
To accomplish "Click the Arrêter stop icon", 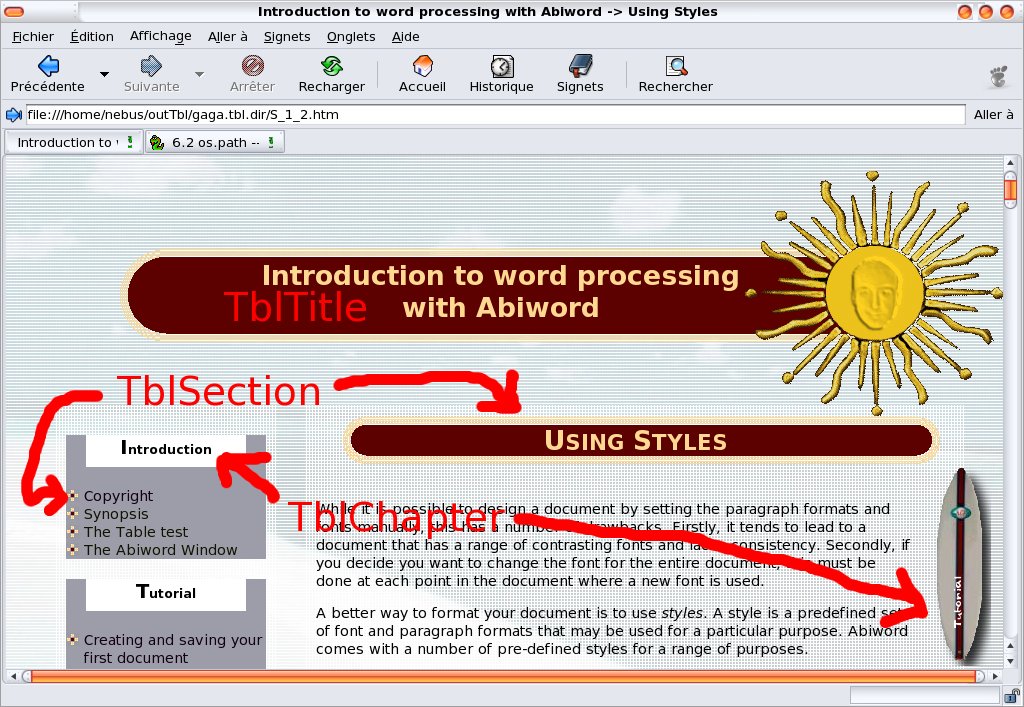I will 253,66.
